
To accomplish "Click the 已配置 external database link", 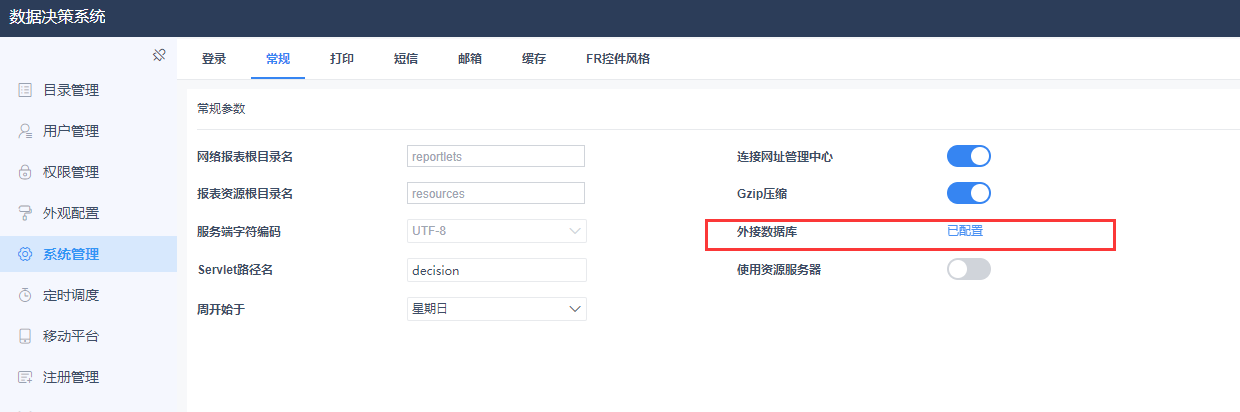I will tap(965, 231).
